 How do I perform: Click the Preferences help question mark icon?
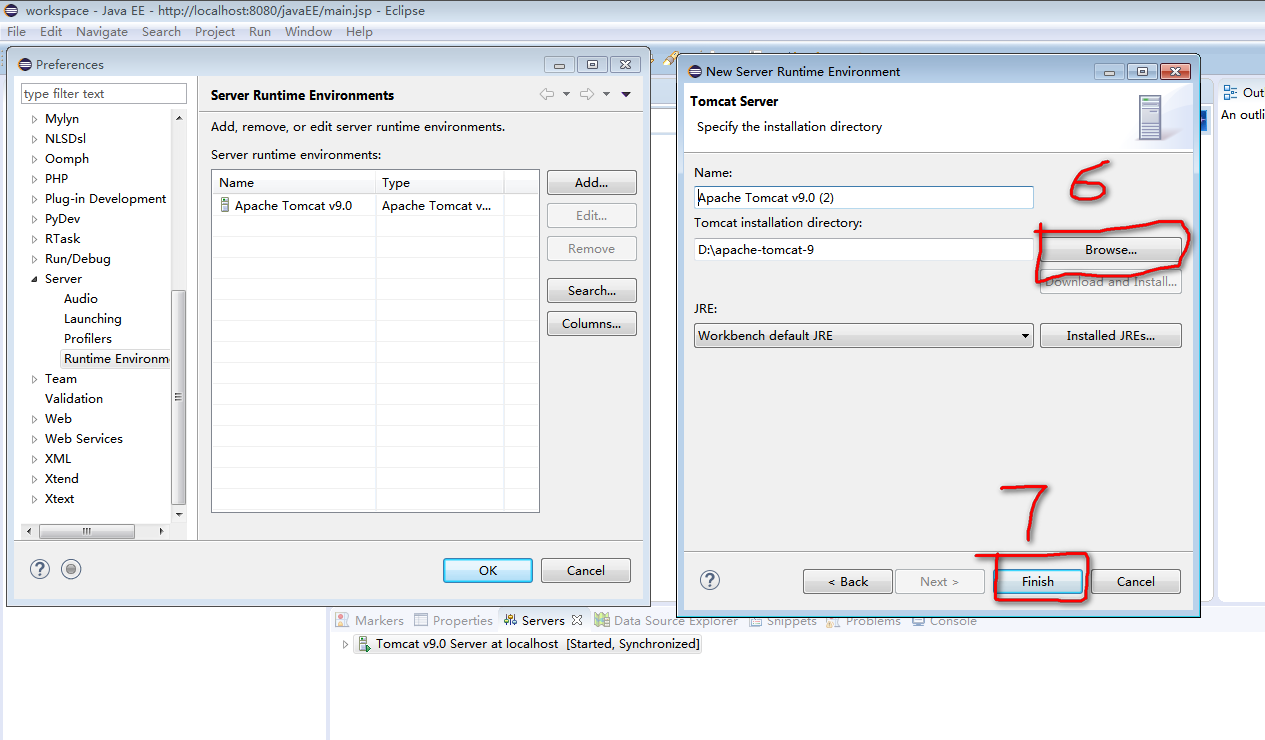click(x=39, y=569)
